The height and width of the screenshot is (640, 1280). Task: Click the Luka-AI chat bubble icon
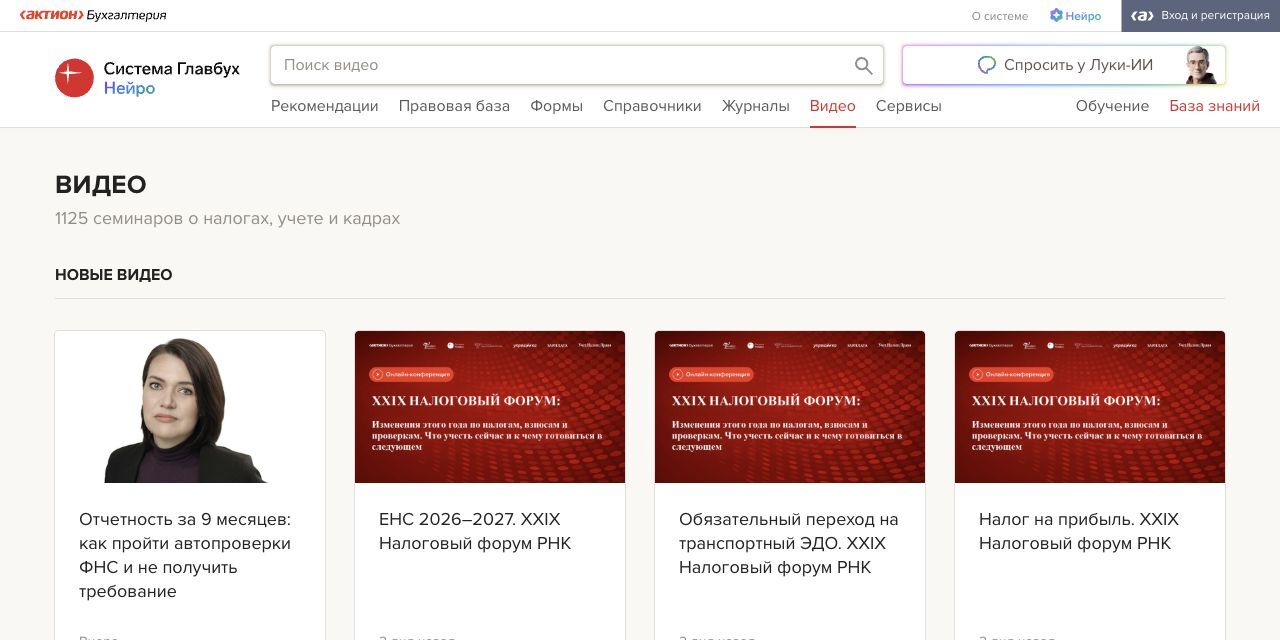(x=987, y=65)
